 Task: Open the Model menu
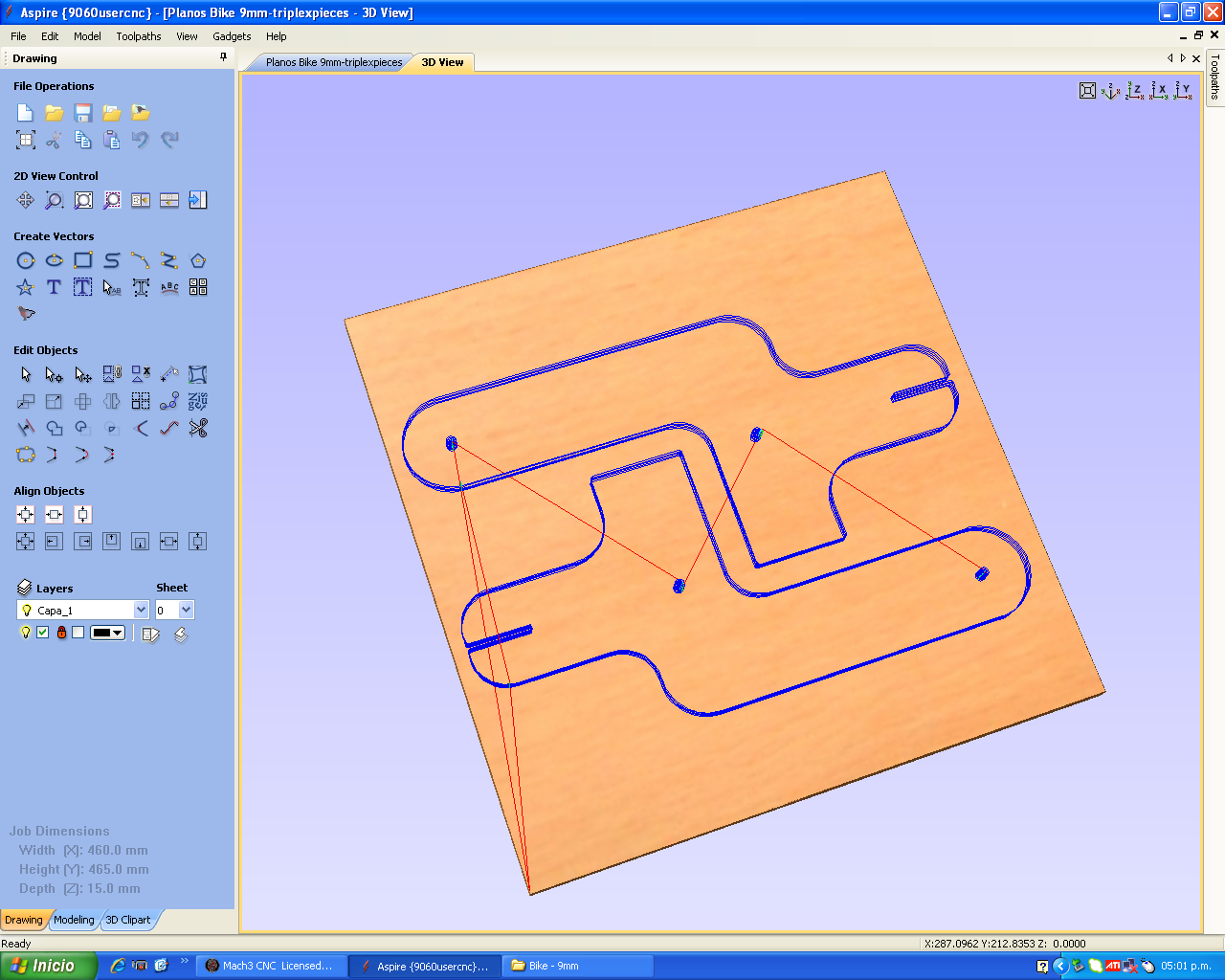pos(87,36)
